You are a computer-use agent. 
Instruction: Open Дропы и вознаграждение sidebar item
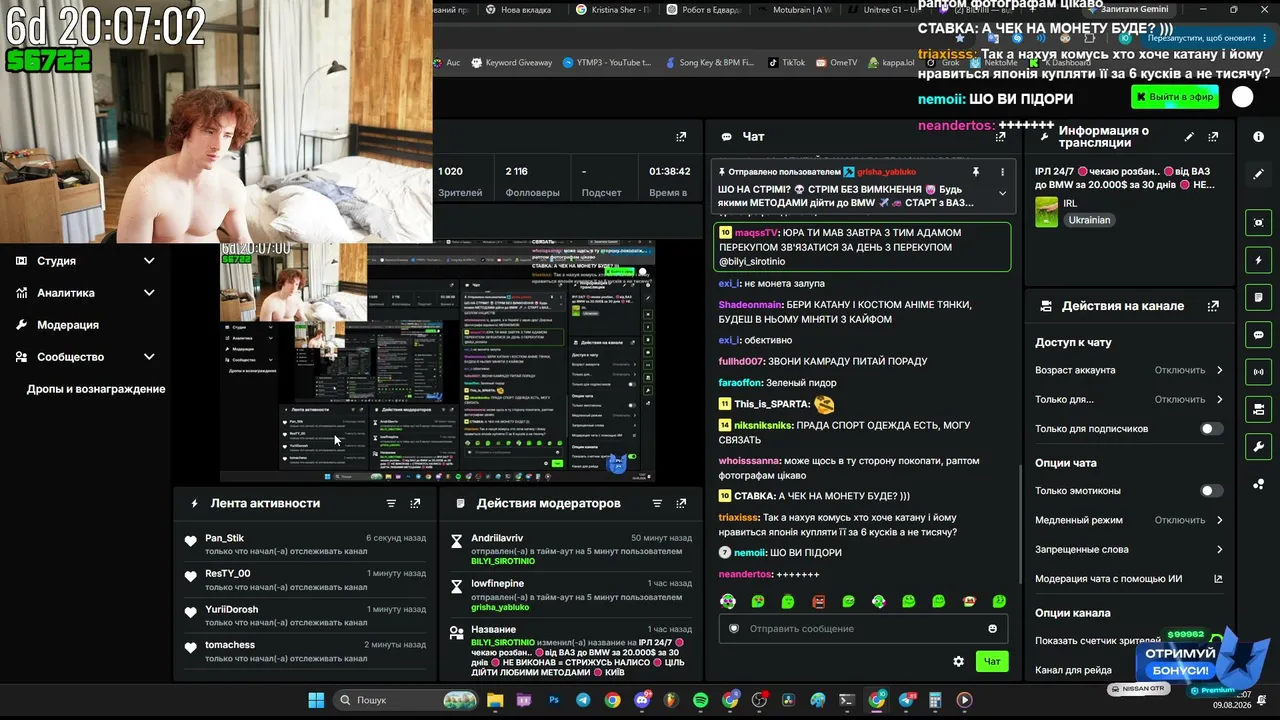coord(96,389)
